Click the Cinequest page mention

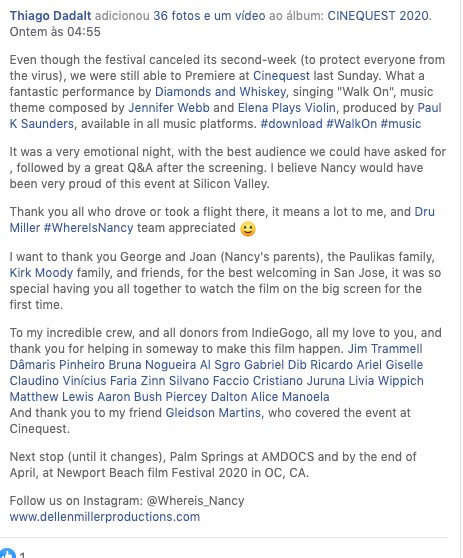(282, 76)
